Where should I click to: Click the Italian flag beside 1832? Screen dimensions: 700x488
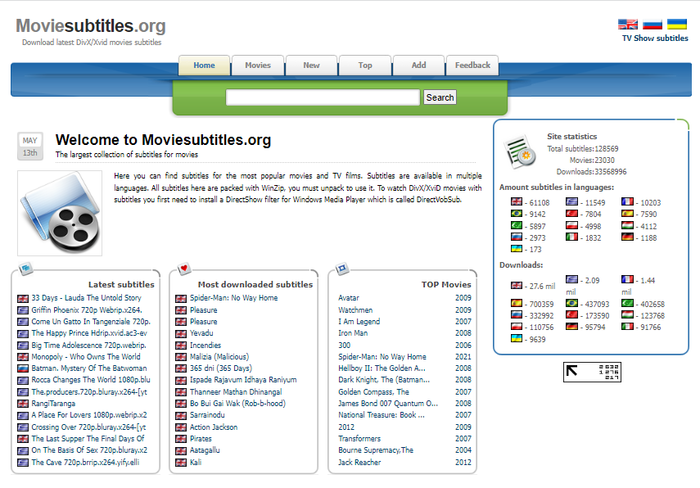point(572,237)
